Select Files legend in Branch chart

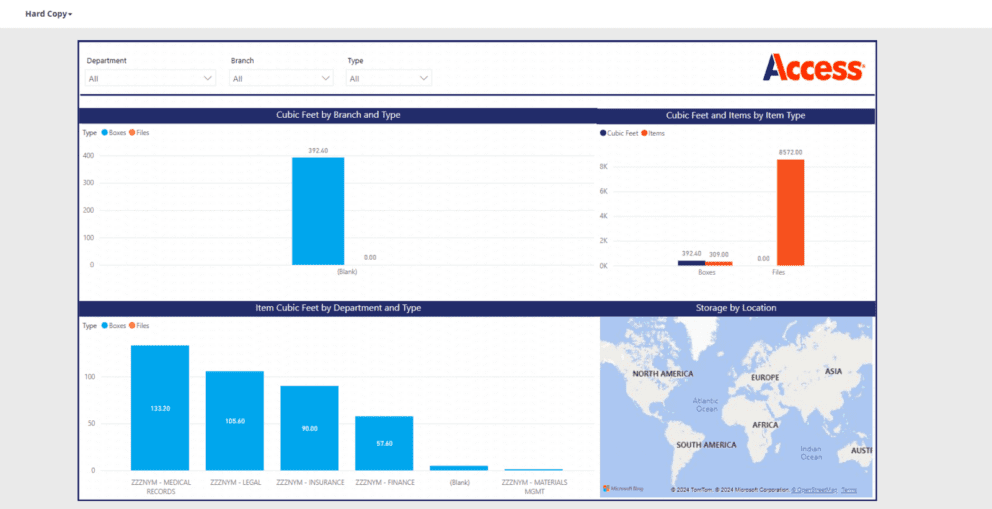coord(140,132)
